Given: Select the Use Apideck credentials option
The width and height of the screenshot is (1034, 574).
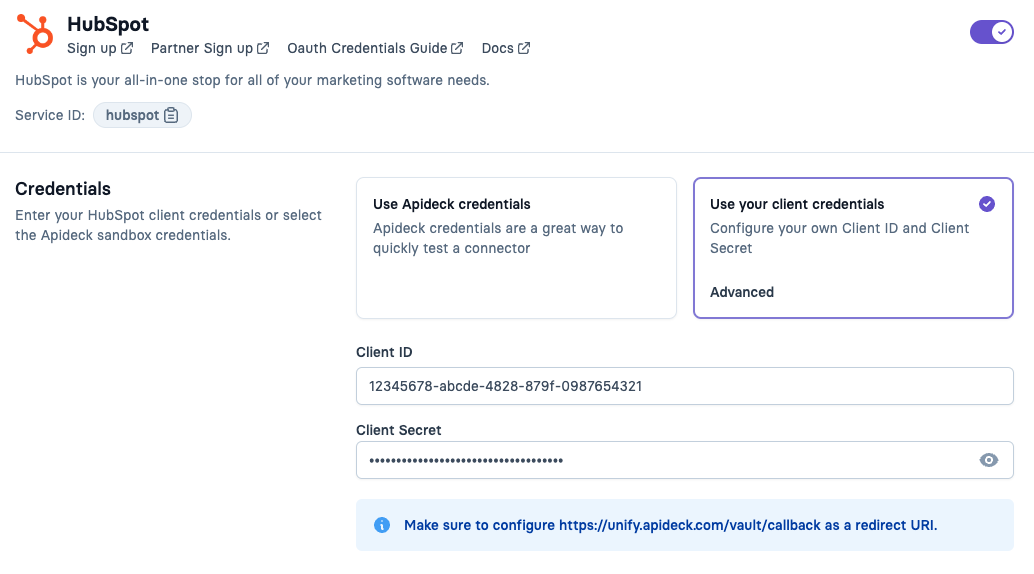Looking at the screenshot, I should tap(516, 248).
